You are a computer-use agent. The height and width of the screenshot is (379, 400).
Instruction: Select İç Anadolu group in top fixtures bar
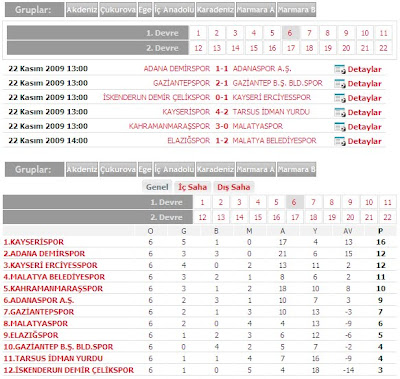(174, 10)
